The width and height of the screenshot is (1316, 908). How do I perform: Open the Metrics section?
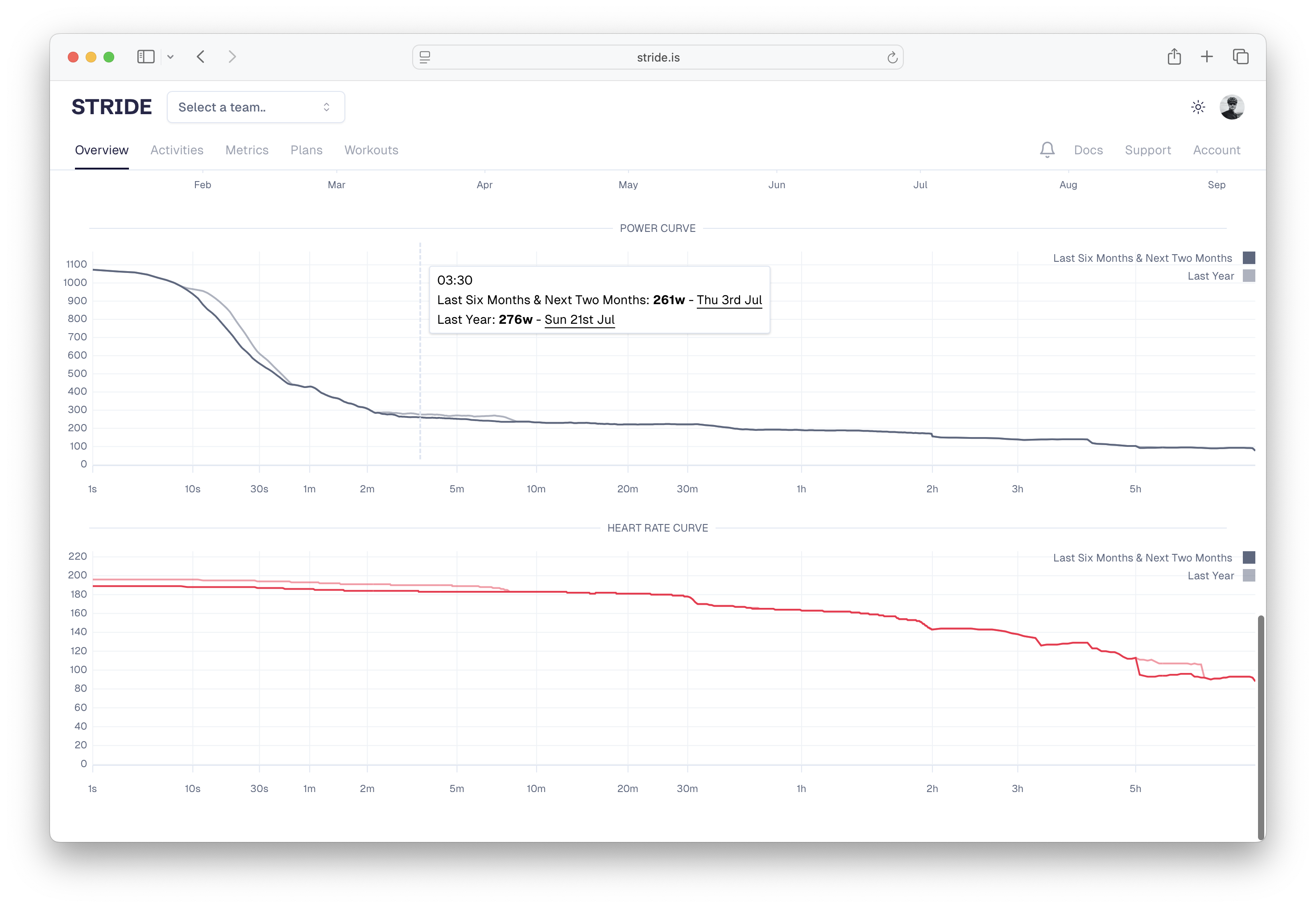[247, 150]
